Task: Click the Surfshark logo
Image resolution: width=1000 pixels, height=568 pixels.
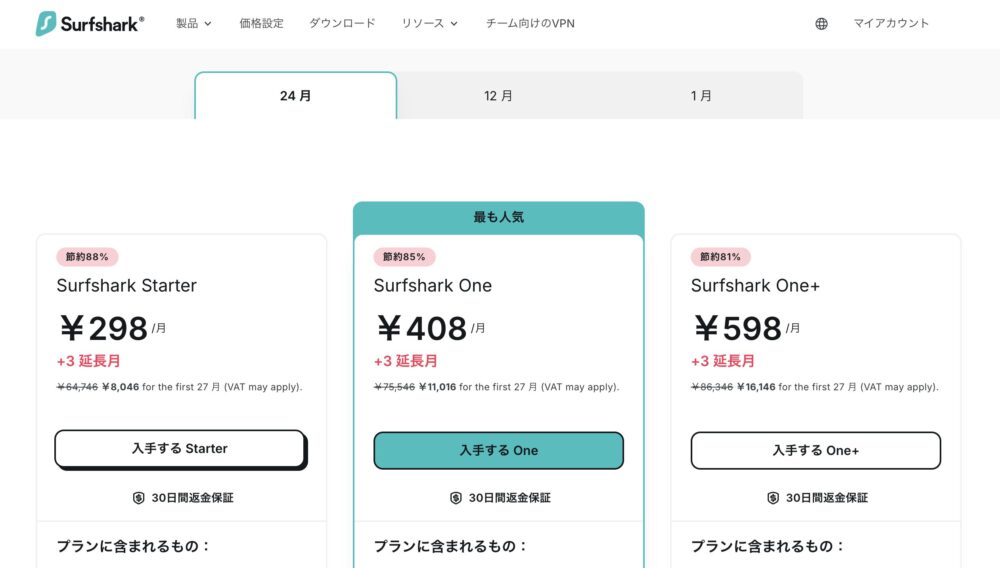Action: coord(90,24)
